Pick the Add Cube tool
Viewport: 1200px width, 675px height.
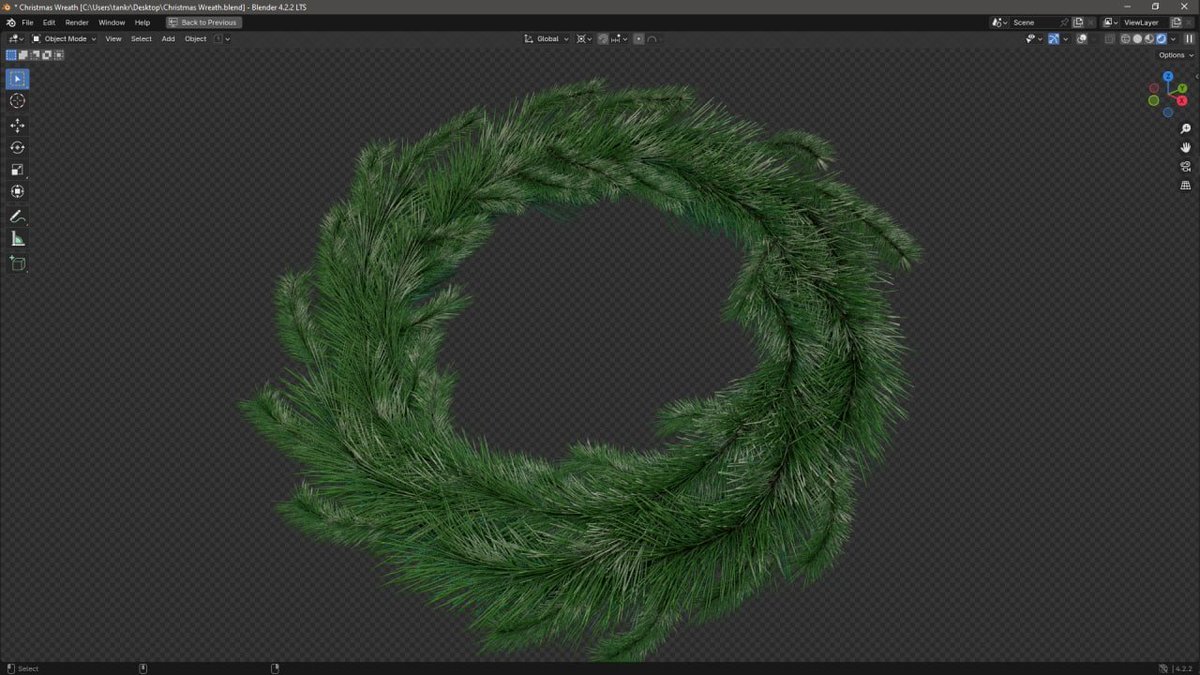(17, 263)
